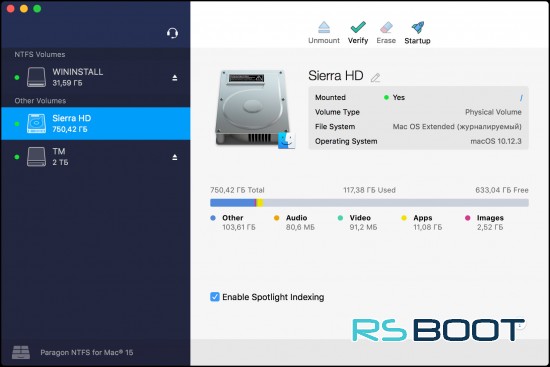Click the blue Other legend dot
Image resolution: width=550 pixels, height=367 pixels.
pyautogui.click(x=213, y=218)
